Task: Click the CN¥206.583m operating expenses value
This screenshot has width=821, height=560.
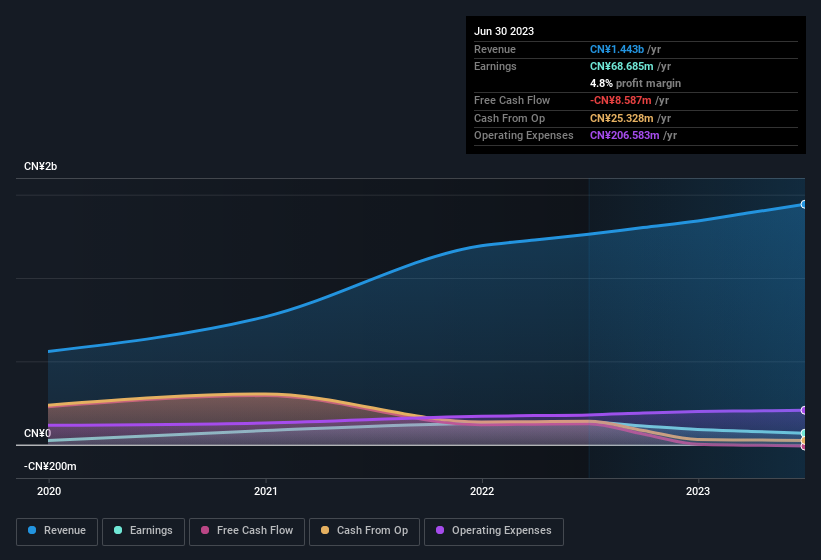Action: 625,136
